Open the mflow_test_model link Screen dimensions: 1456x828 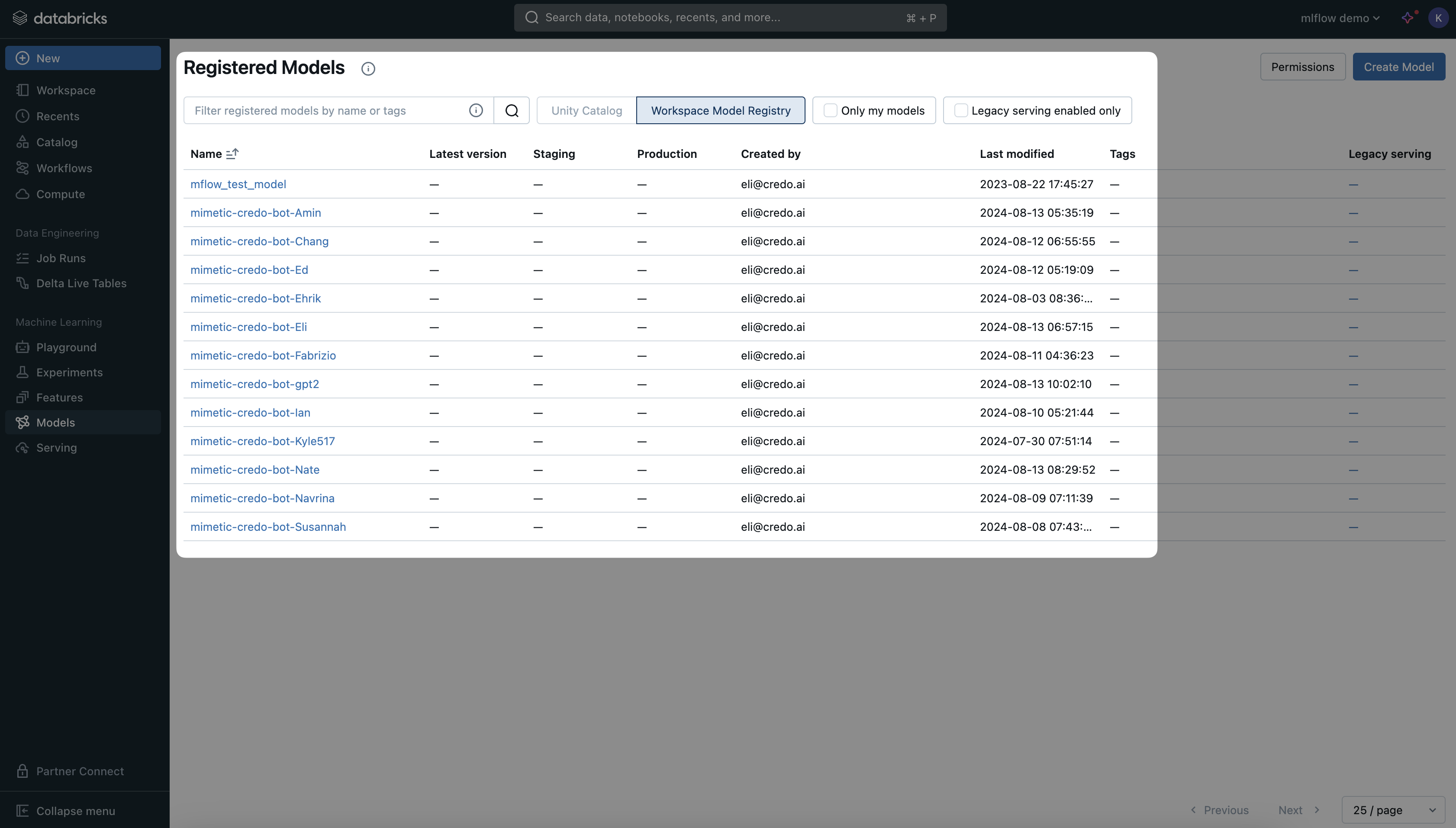(238, 184)
